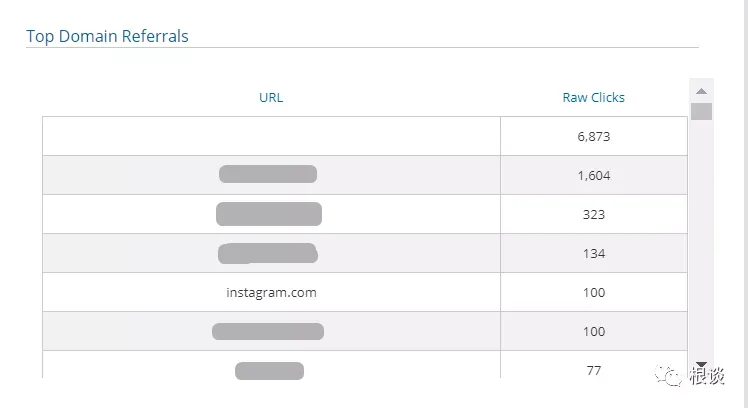
Task: Click the blurred URL in the 323 row
Action: pyautogui.click(x=269, y=214)
